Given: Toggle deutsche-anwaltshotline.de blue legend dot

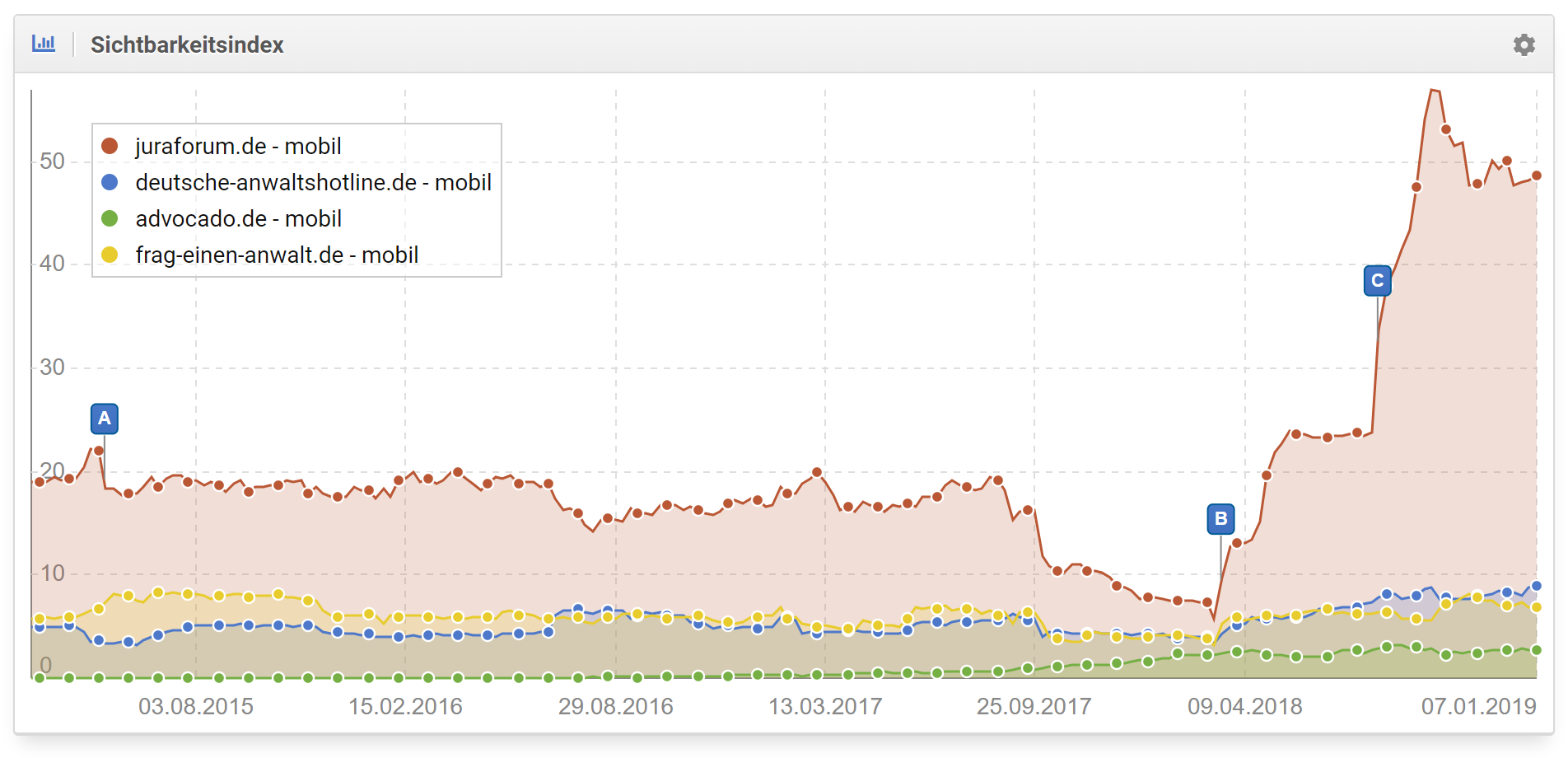Looking at the screenshot, I should (x=110, y=182).
